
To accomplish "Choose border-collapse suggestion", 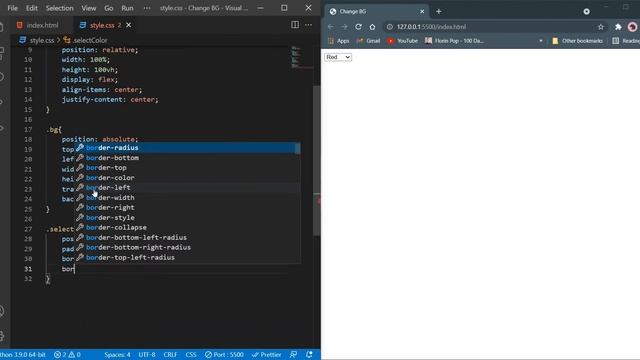I will (187, 227).
